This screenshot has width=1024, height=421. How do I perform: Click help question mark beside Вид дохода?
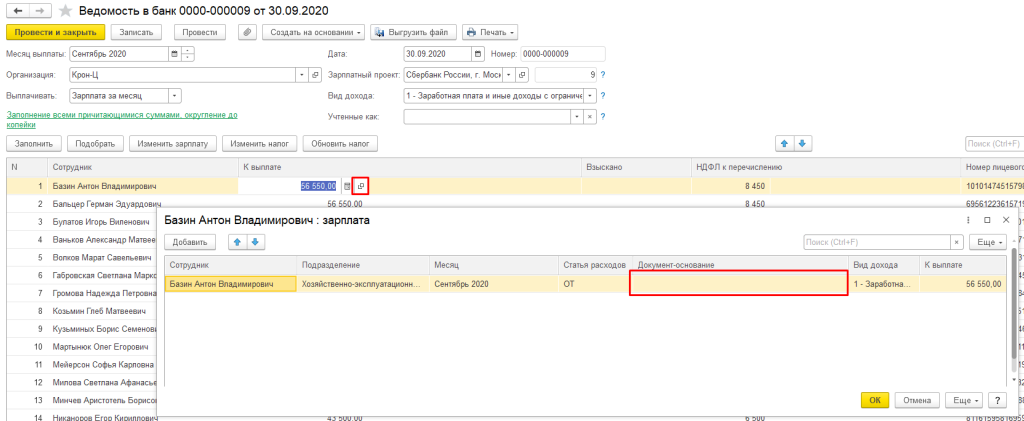[x=603, y=96]
